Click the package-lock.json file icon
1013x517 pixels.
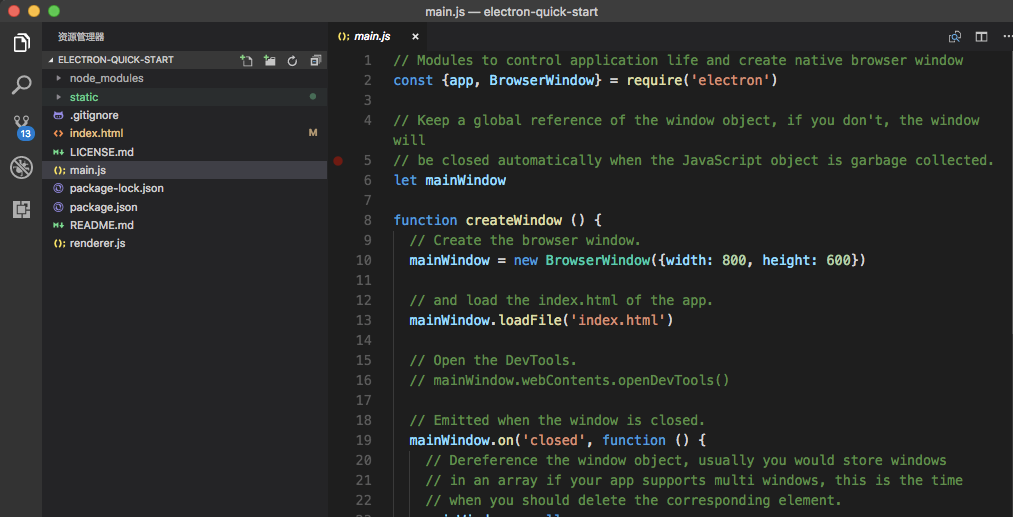(59, 189)
